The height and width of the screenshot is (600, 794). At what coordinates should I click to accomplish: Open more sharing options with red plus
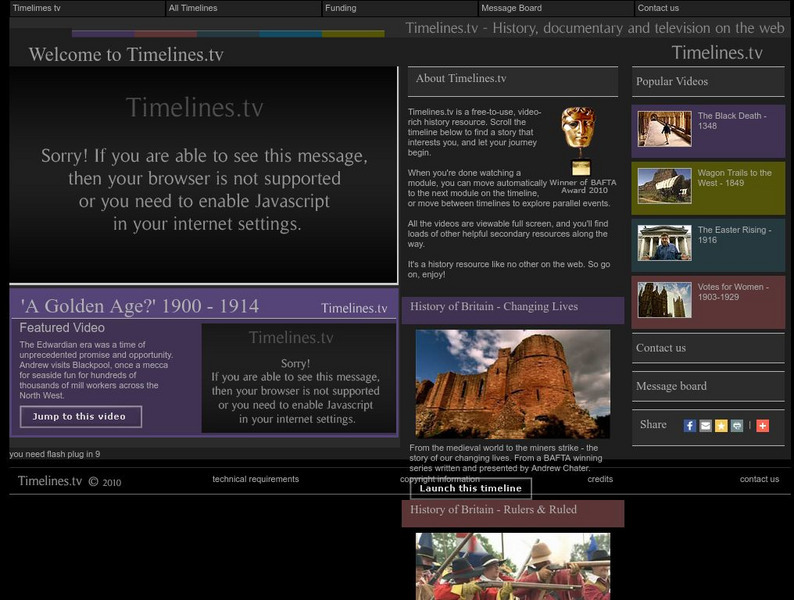point(763,426)
